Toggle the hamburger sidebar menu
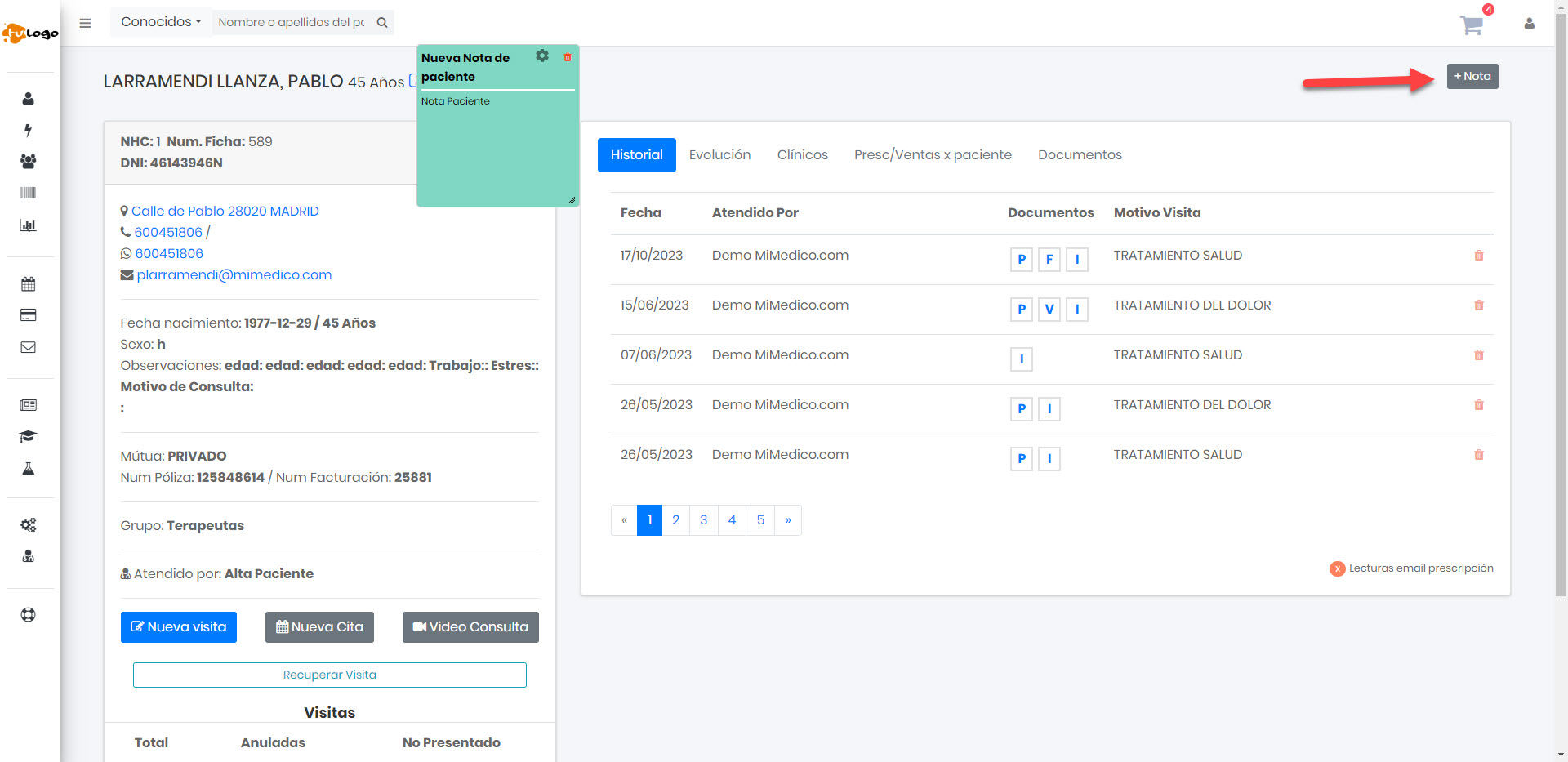 tap(85, 23)
